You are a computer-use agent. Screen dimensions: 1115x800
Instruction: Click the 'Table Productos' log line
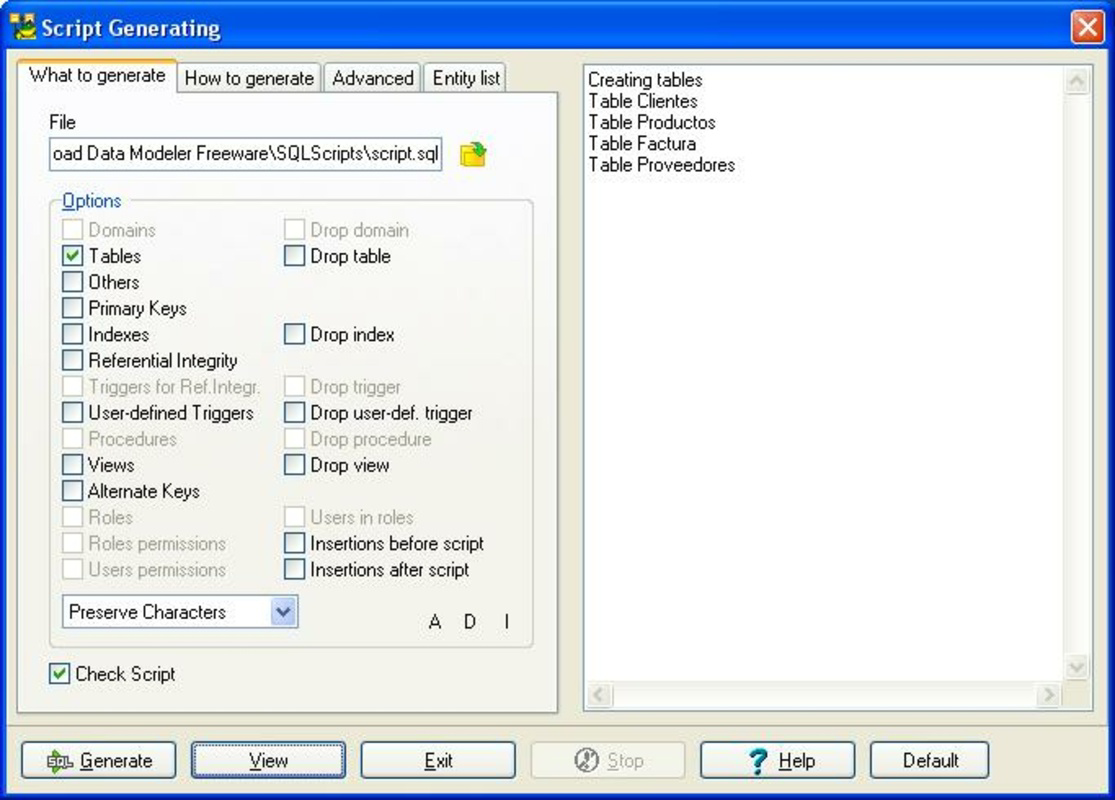pyautogui.click(x=651, y=122)
